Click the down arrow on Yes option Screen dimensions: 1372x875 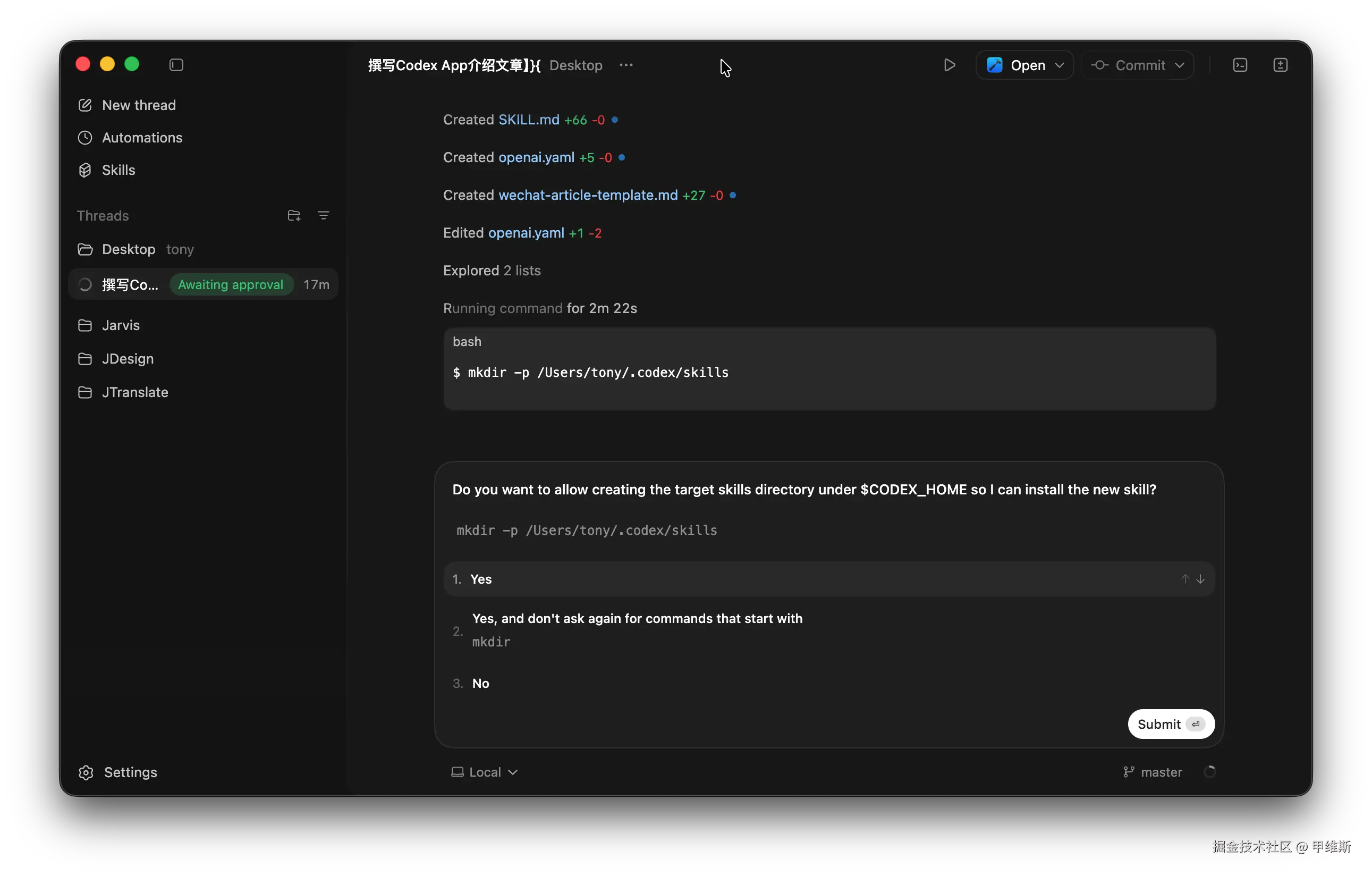pyautogui.click(x=1200, y=579)
